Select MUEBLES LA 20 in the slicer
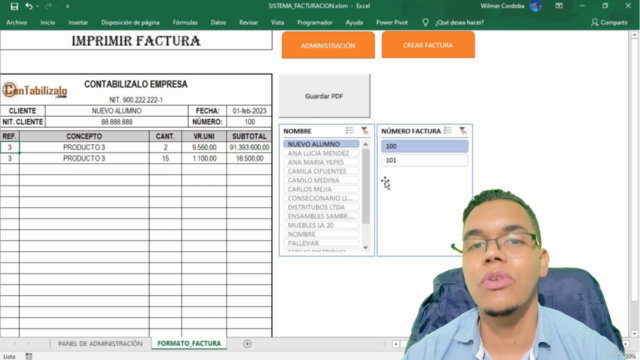 tap(321, 225)
